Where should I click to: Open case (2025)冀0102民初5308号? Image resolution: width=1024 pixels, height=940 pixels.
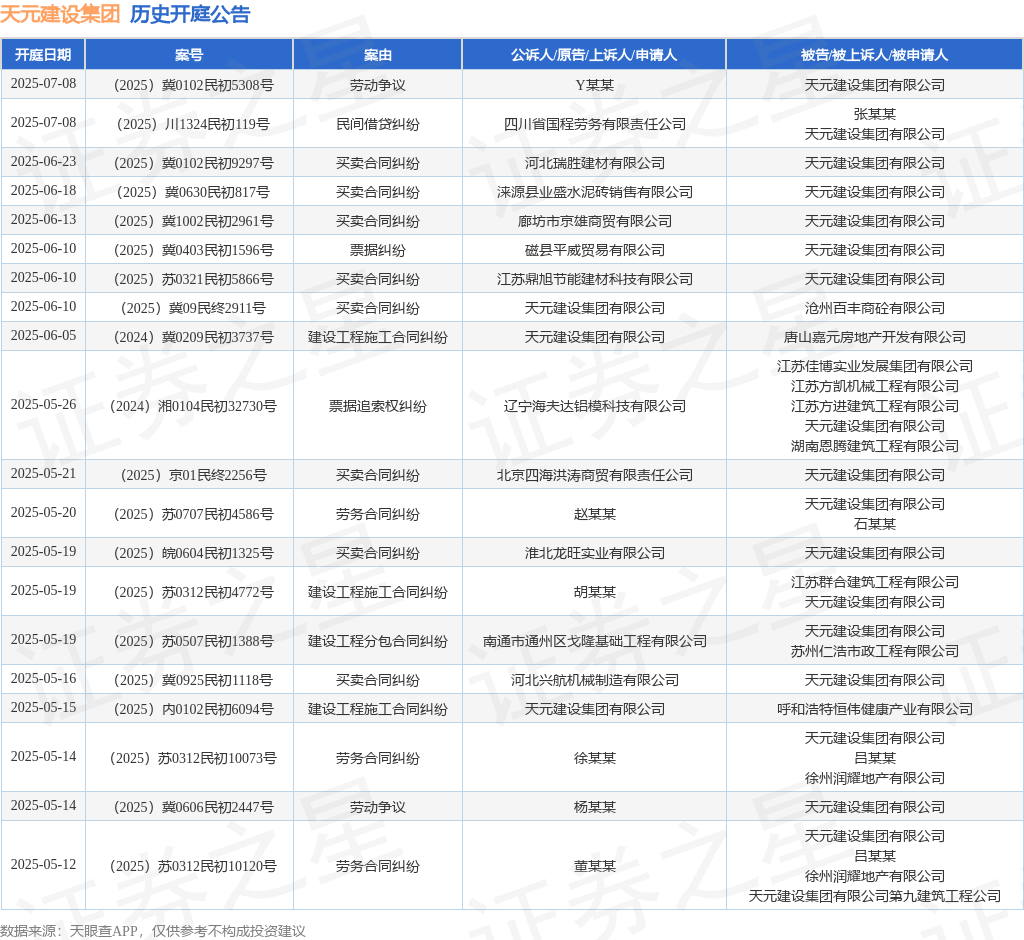(x=189, y=85)
